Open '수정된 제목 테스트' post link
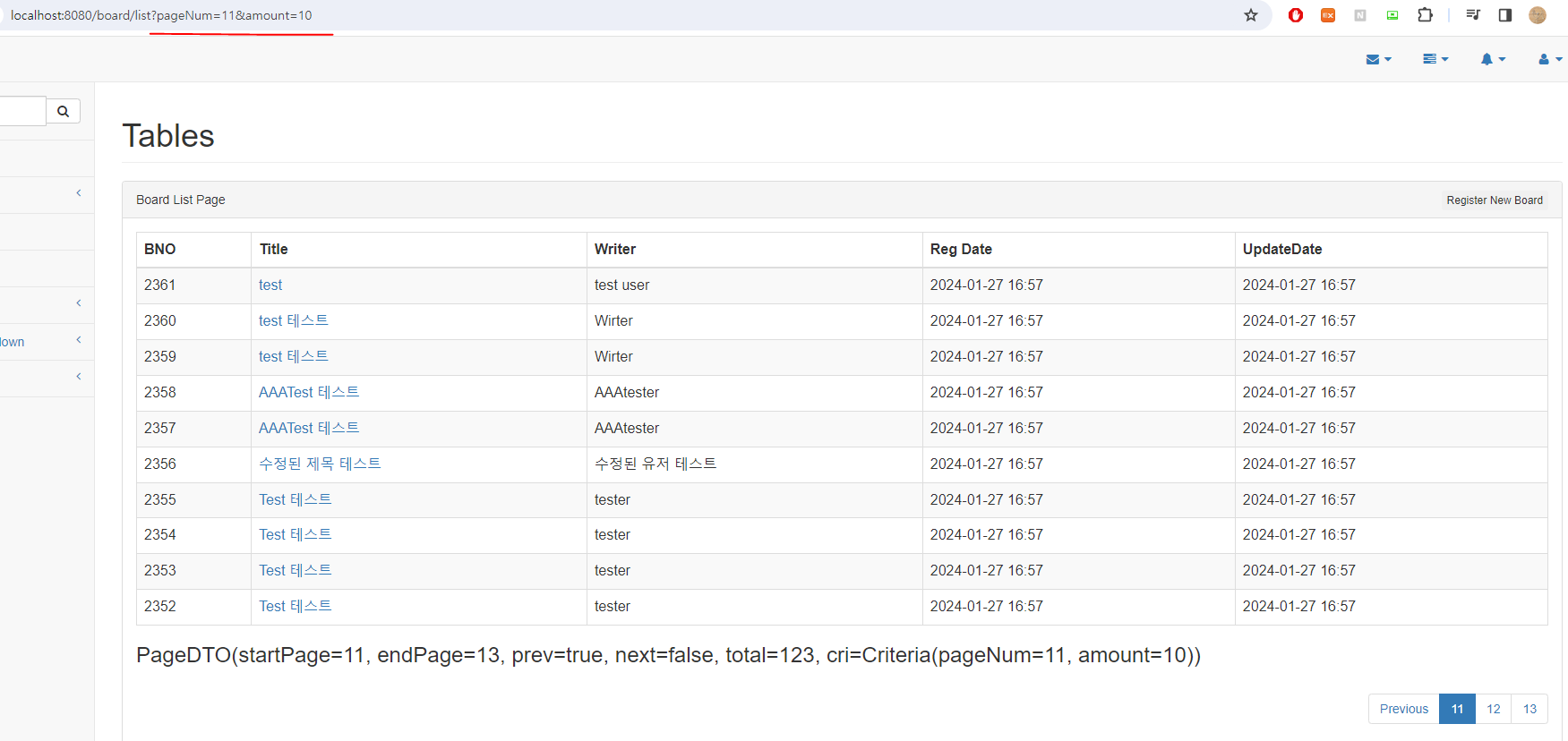1568x741 pixels. (x=320, y=464)
